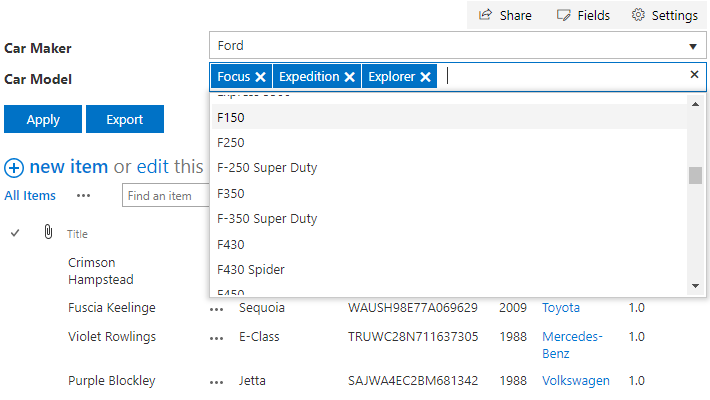
Task: Click VIN WAUSH98E77A069629
Action: [x=413, y=308]
